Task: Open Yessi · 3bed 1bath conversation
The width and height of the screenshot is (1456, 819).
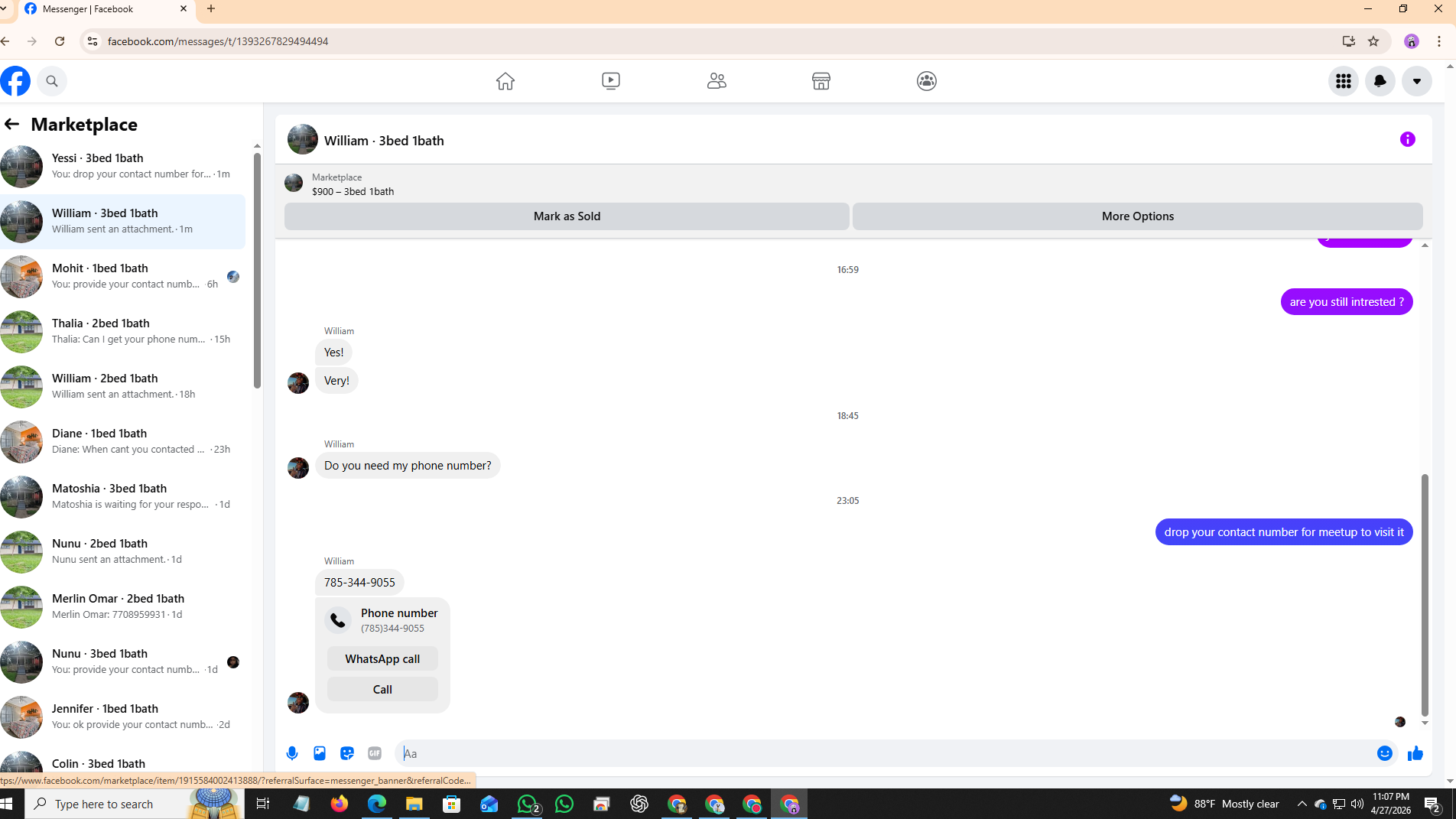Action: [x=122, y=166]
